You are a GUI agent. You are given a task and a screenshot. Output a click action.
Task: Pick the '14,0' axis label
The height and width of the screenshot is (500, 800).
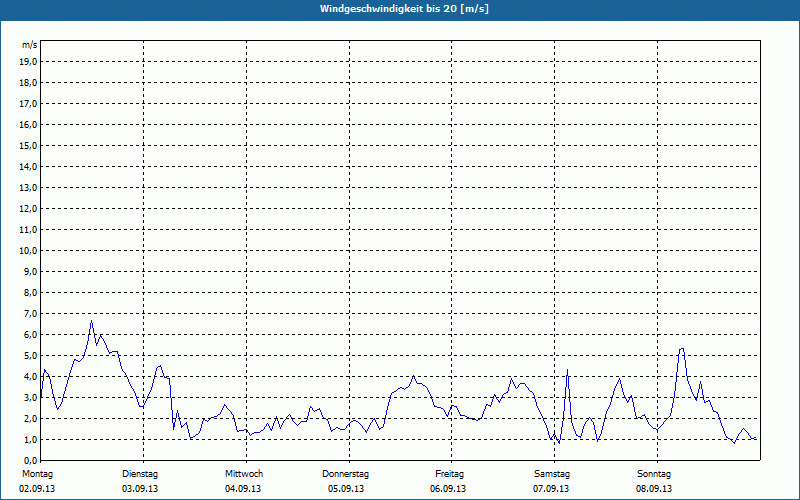(x=29, y=166)
